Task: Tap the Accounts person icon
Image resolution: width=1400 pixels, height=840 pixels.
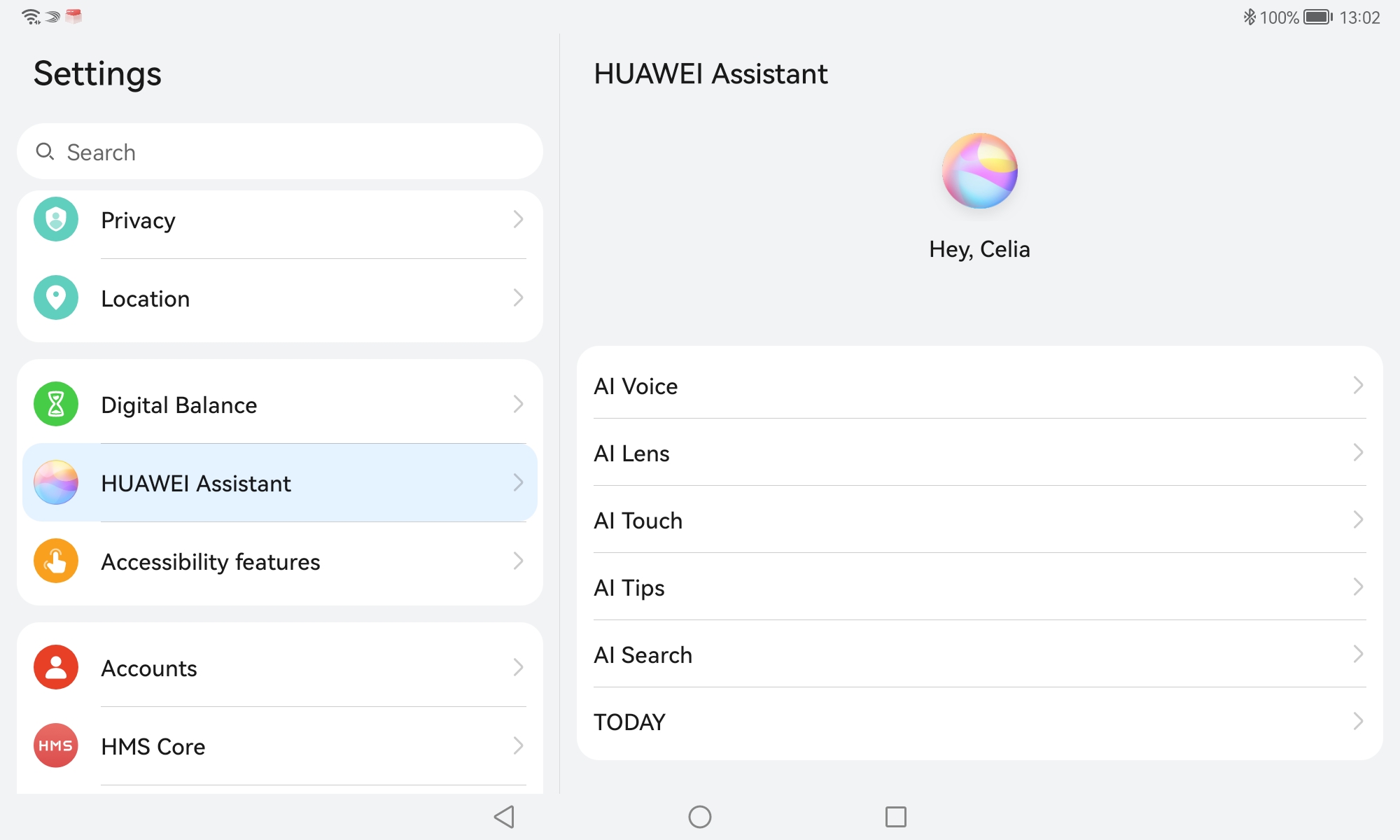Action: coord(56,668)
